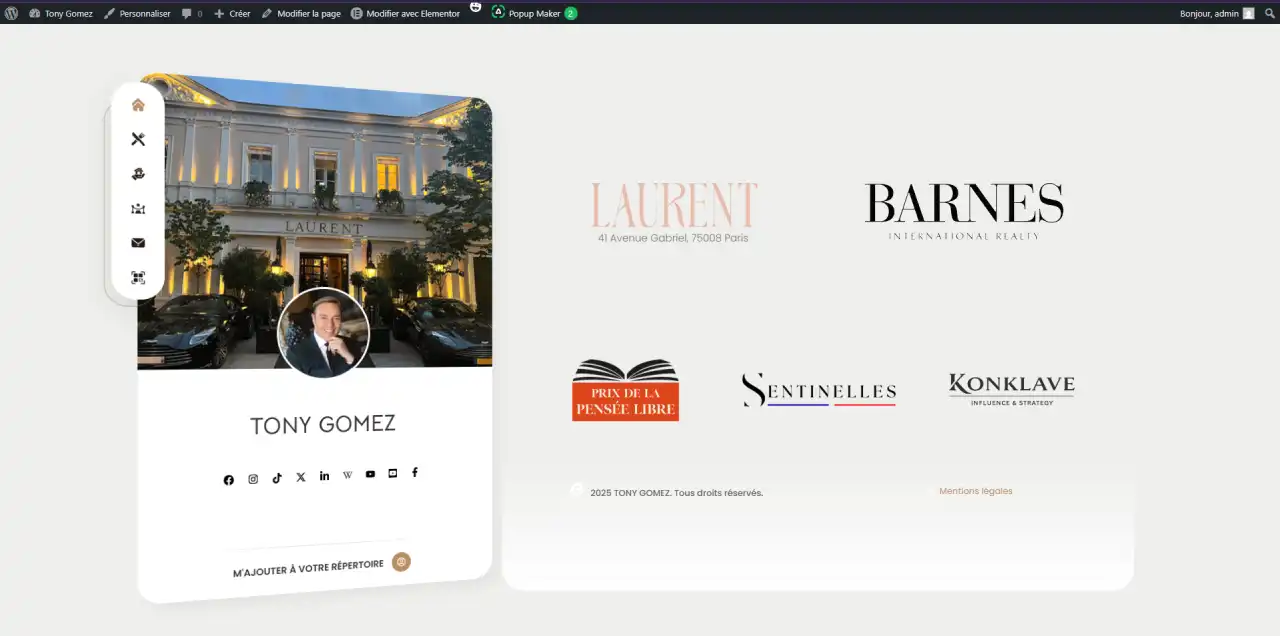1280x636 pixels.
Task: Click the address text 41 Avenue Gabriel
Action: pyautogui.click(x=673, y=238)
